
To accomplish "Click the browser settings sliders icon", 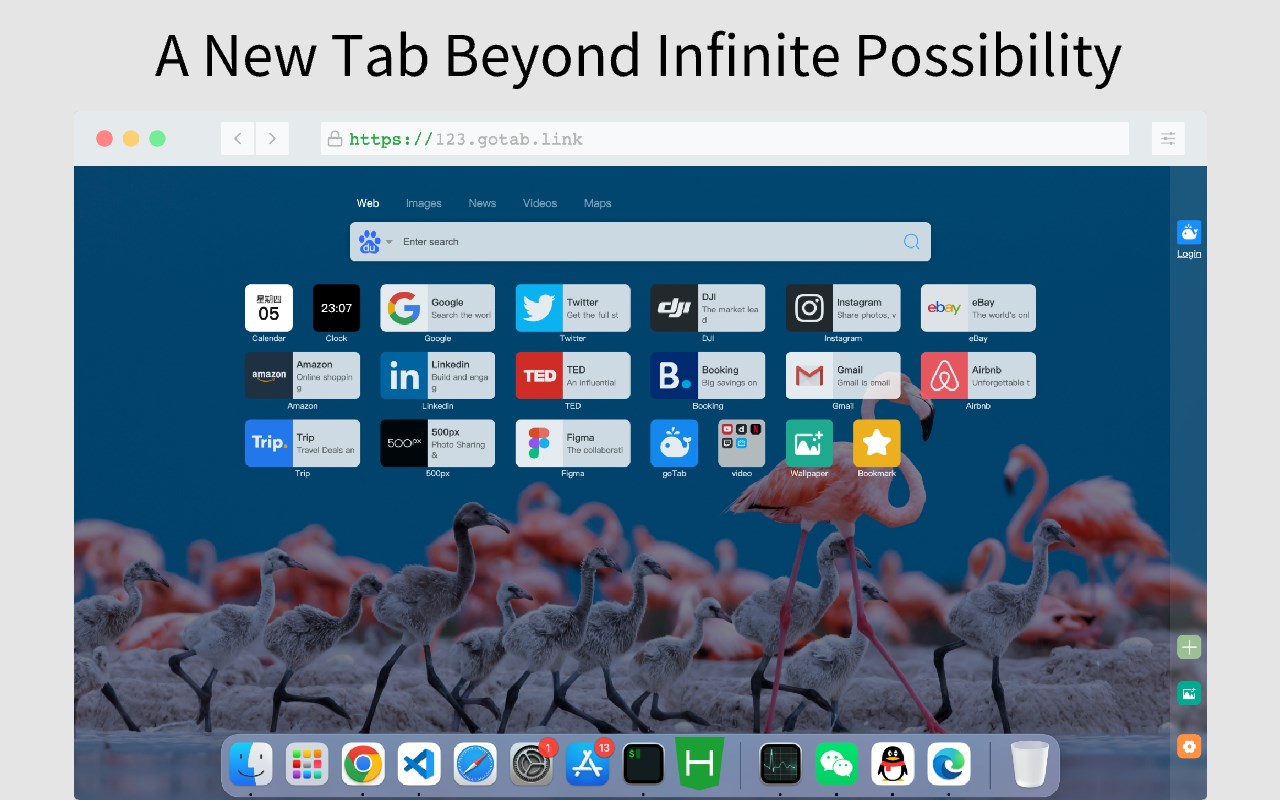I will [x=1168, y=139].
